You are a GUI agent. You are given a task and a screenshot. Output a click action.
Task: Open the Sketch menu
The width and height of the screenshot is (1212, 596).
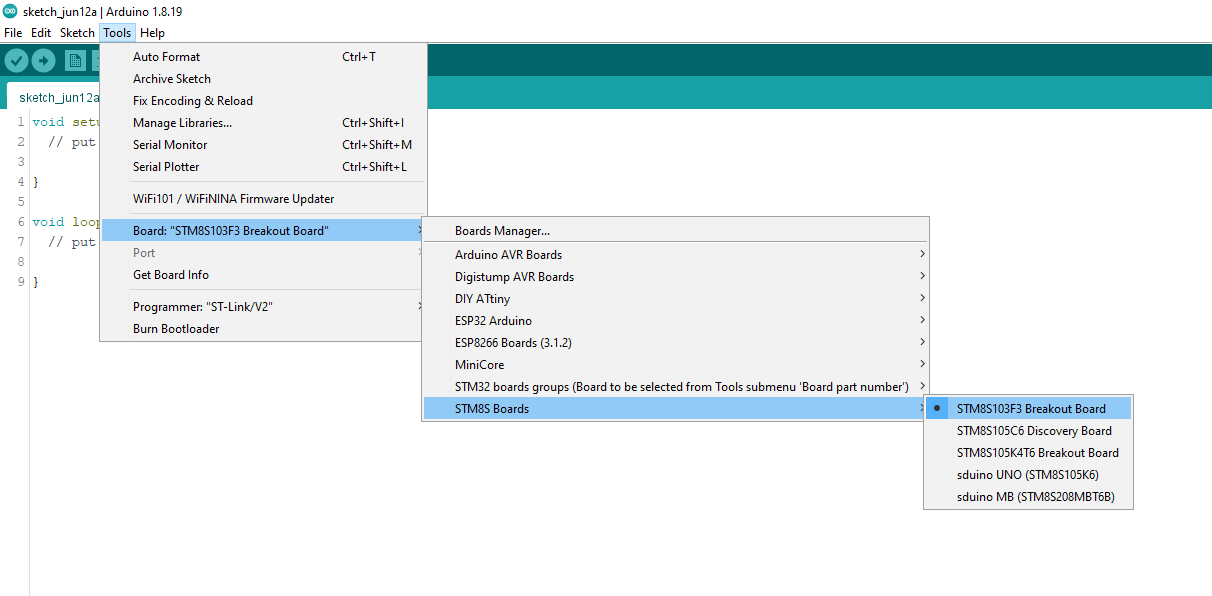77,33
